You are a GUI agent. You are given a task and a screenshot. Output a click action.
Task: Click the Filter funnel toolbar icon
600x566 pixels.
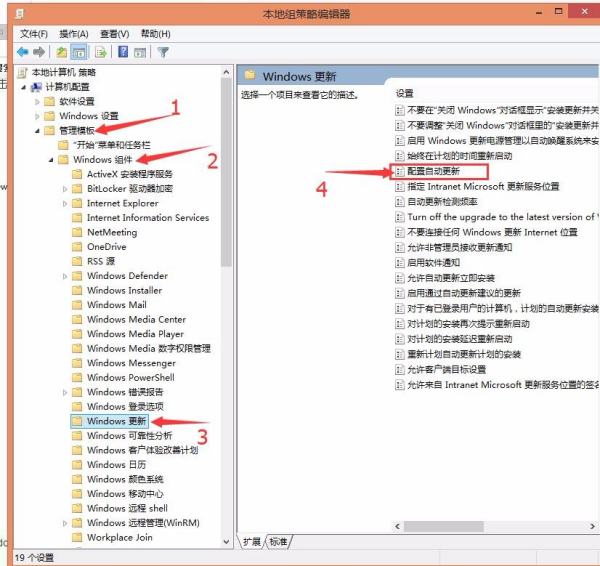[163, 52]
